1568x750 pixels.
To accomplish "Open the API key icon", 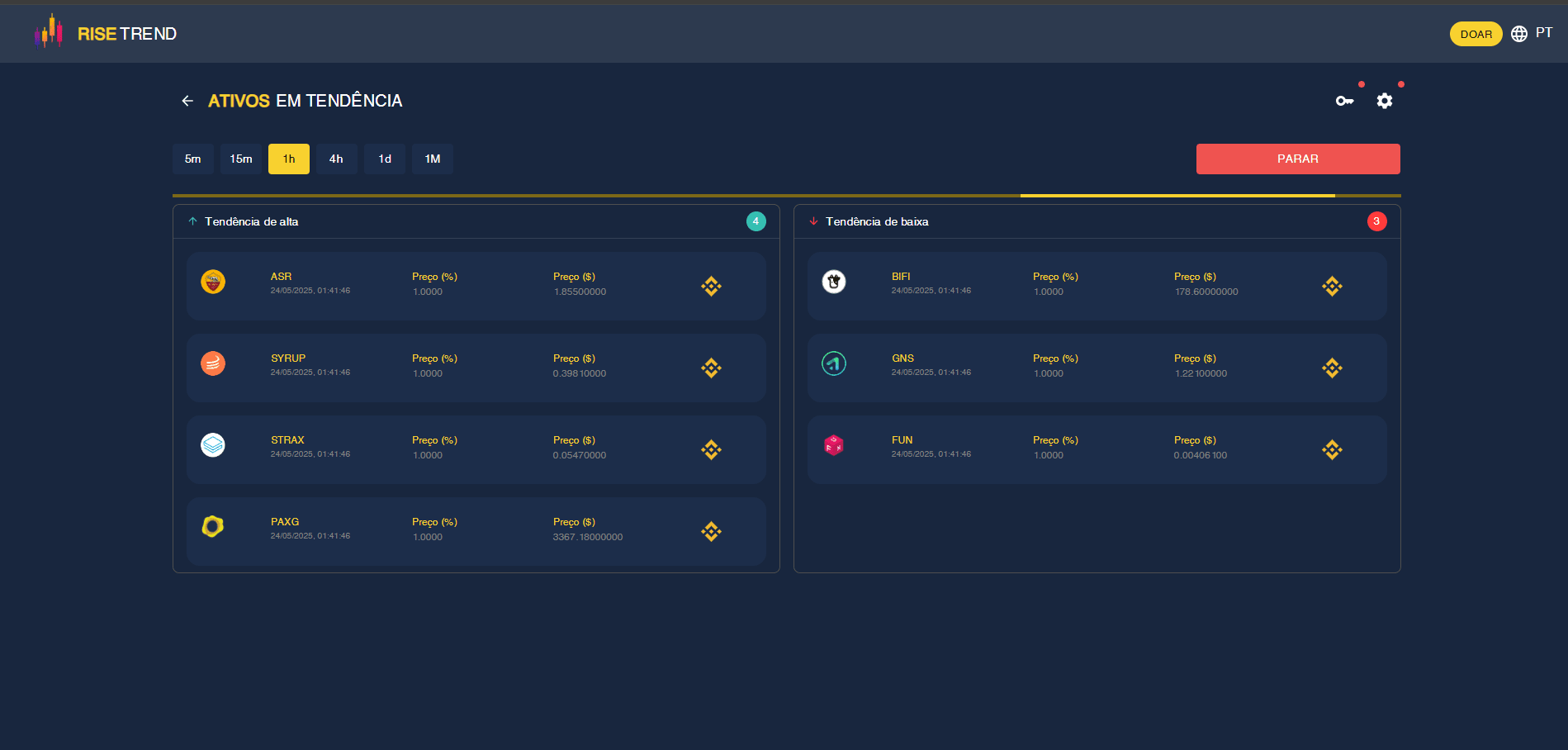I will 1345,101.
